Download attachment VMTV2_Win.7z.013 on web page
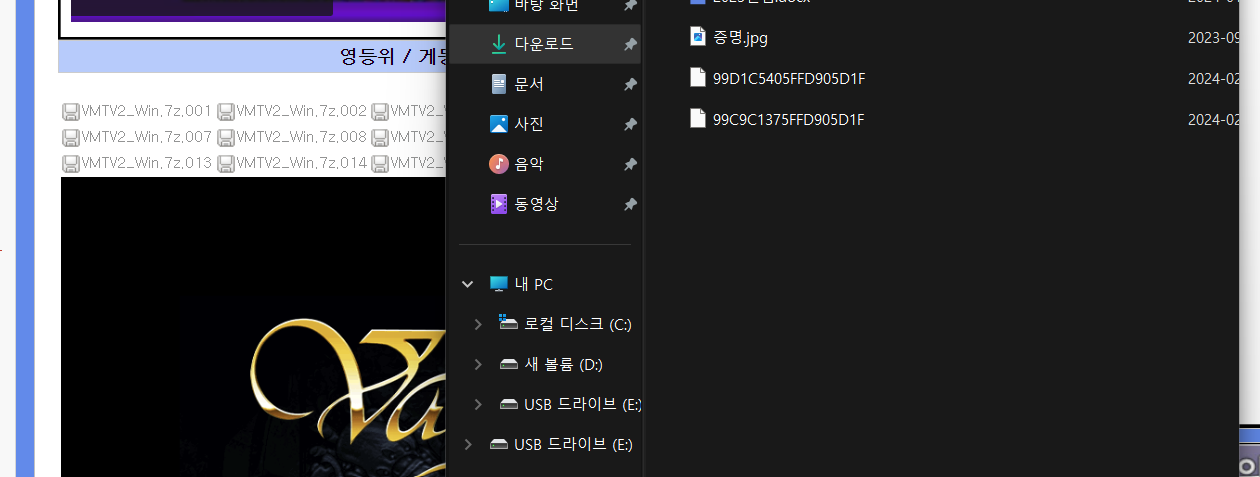The width and height of the screenshot is (1260, 477). coord(146,163)
